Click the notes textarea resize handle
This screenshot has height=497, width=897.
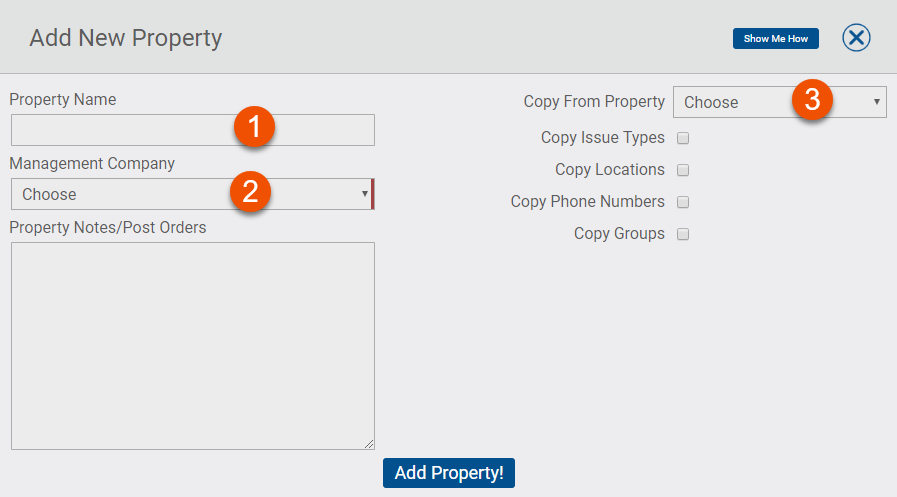(x=368, y=443)
